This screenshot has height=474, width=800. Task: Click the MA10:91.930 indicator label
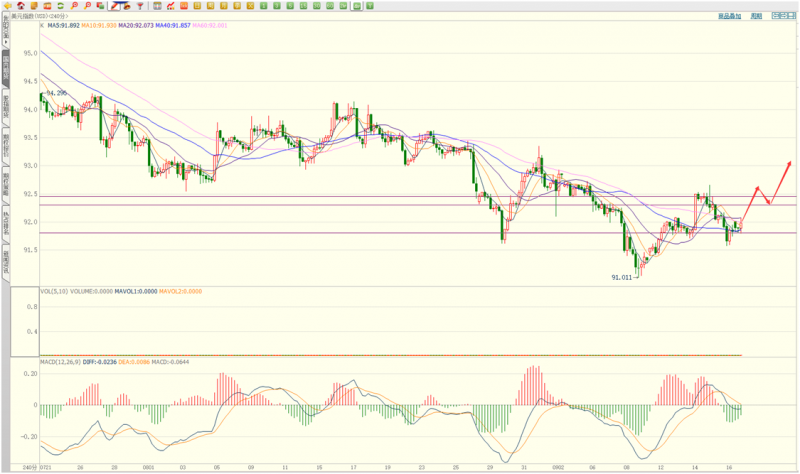click(x=99, y=26)
